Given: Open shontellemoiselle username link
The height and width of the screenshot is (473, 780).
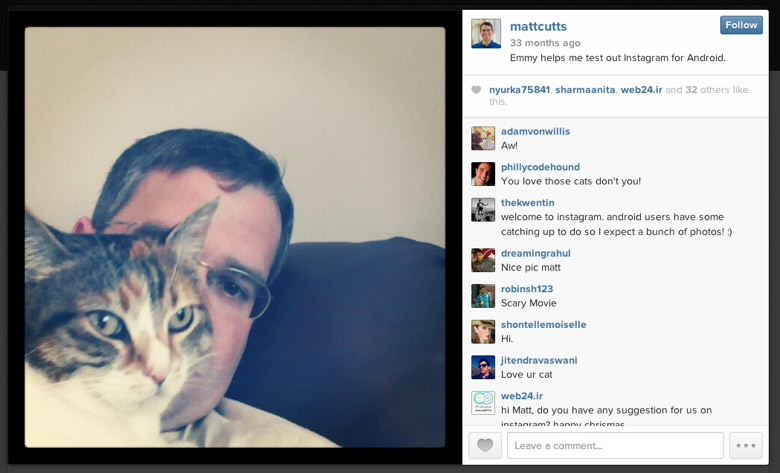Looking at the screenshot, I should click(x=544, y=325).
